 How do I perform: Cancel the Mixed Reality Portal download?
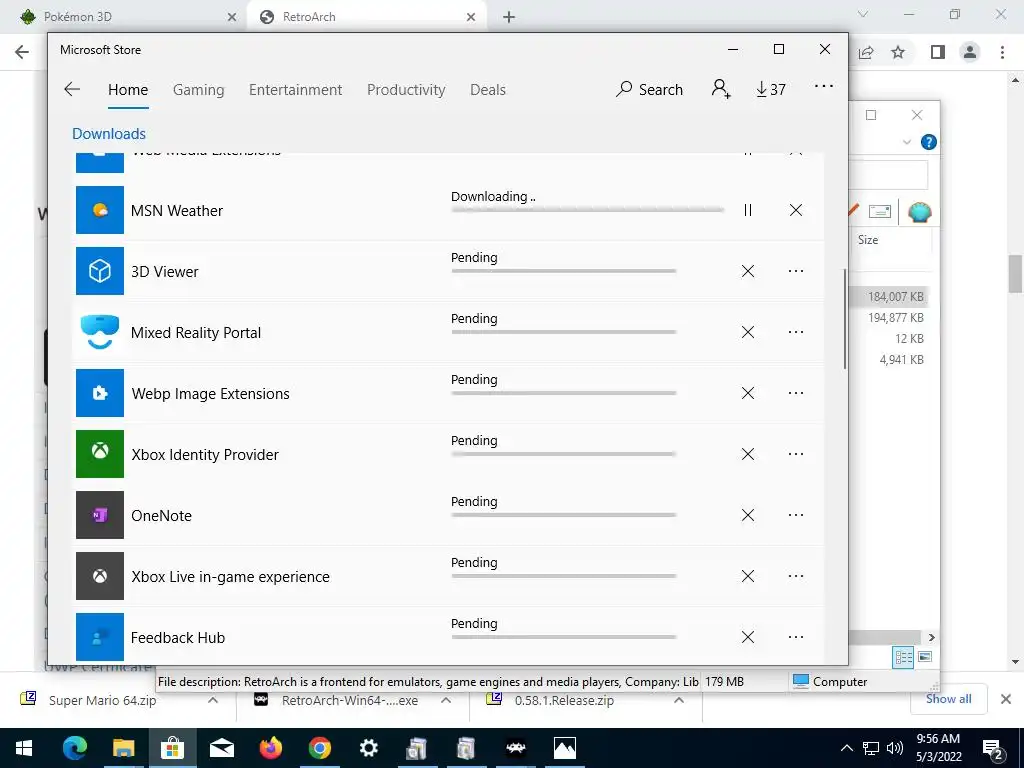(748, 332)
